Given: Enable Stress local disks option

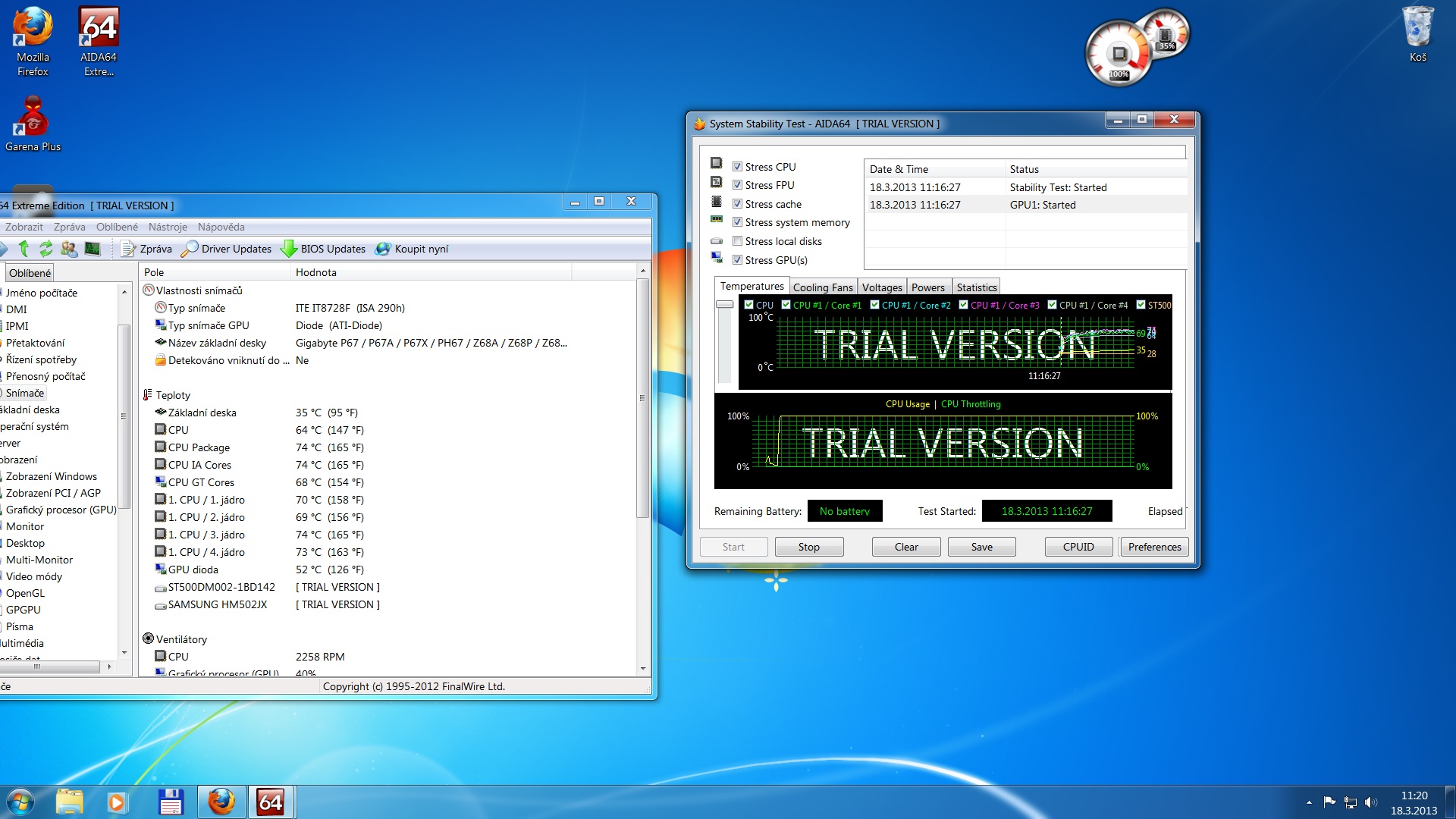Looking at the screenshot, I should click(x=737, y=241).
